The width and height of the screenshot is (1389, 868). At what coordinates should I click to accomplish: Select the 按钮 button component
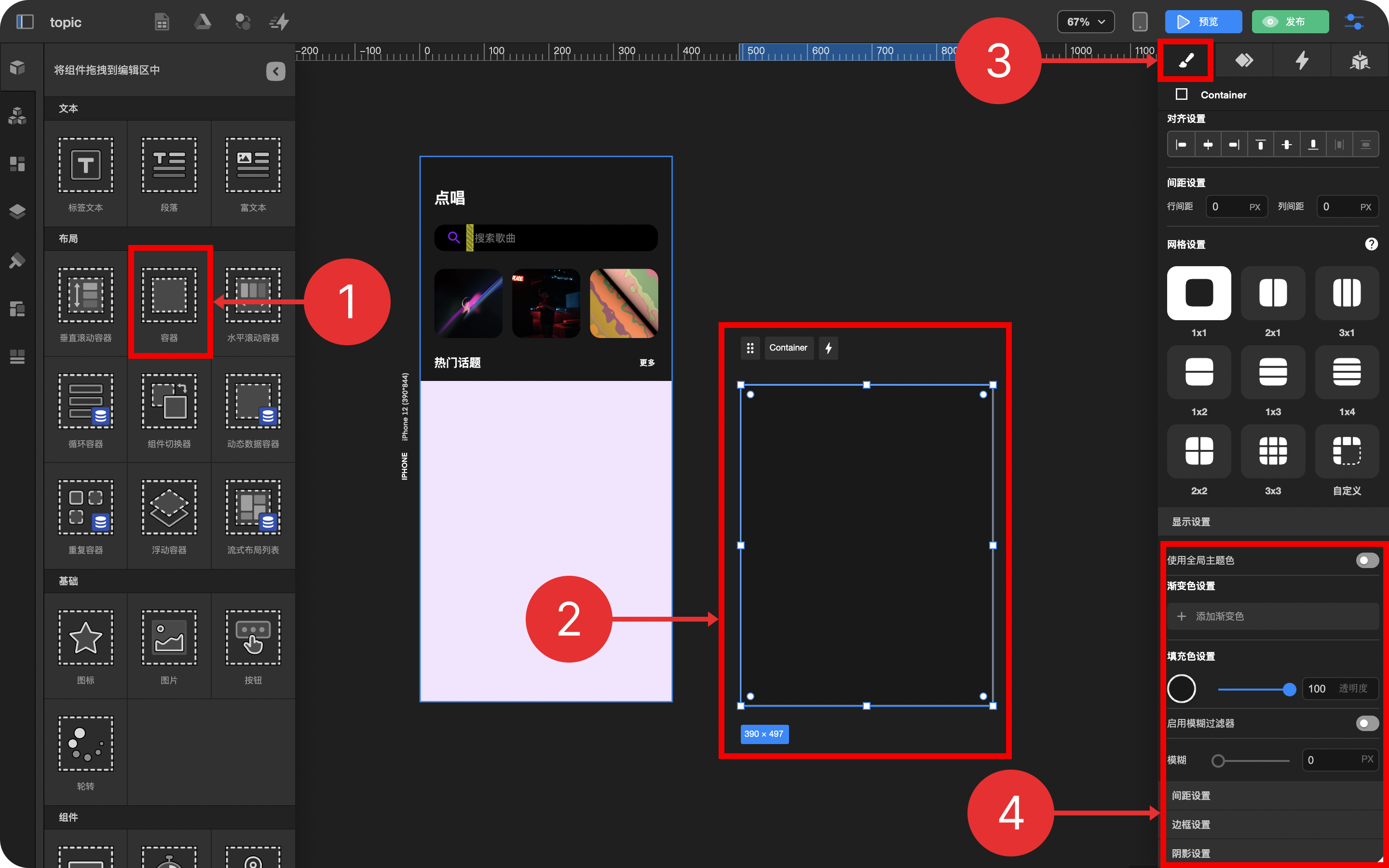pyautogui.click(x=253, y=646)
